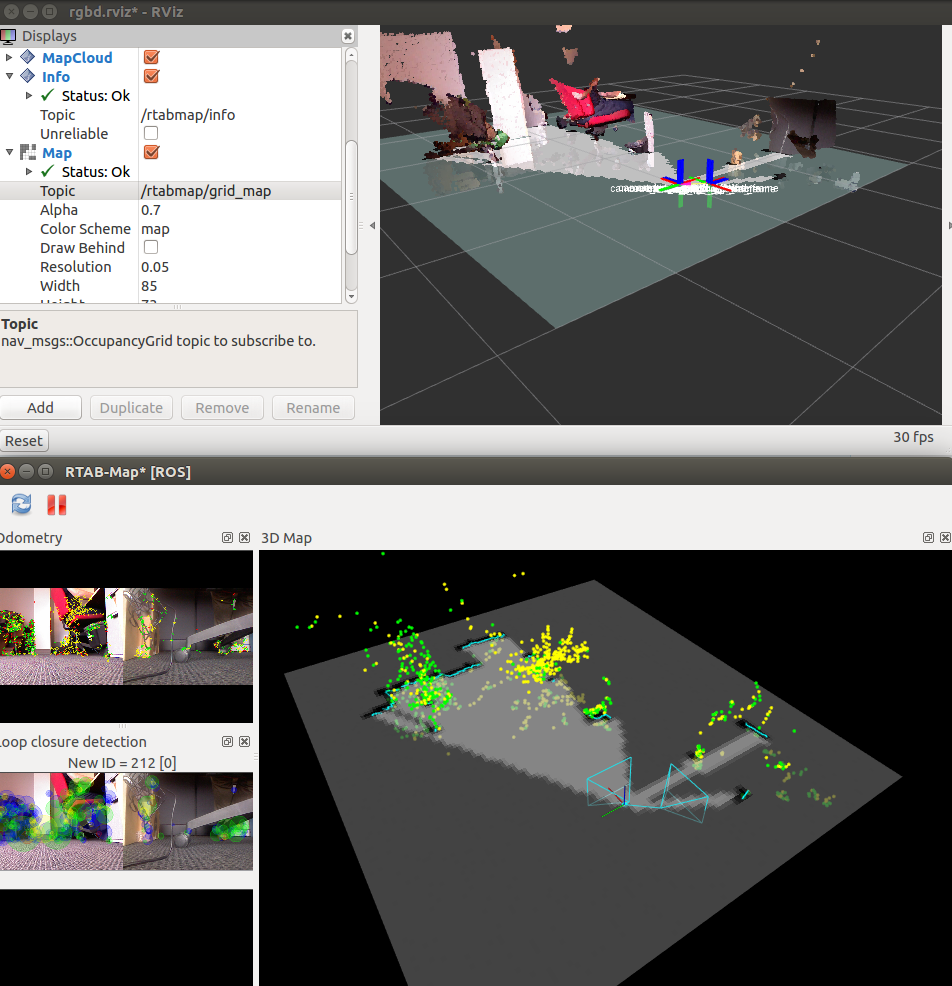The height and width of the screenshot is (986, 952).
Task: Float the 3D Map dock panel
Action: [929, 538]
